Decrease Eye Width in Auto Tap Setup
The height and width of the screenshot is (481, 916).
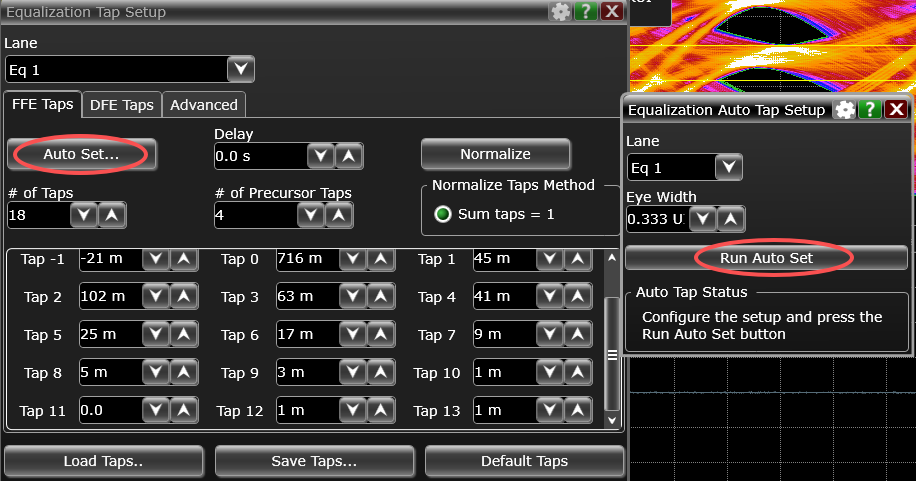(703, 219)
